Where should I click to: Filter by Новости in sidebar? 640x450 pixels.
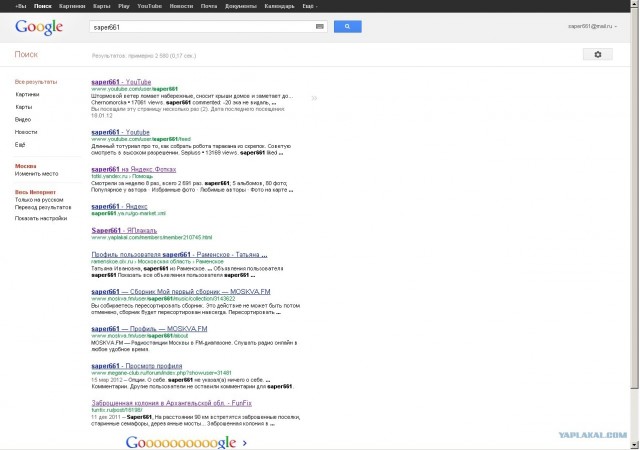26,132
